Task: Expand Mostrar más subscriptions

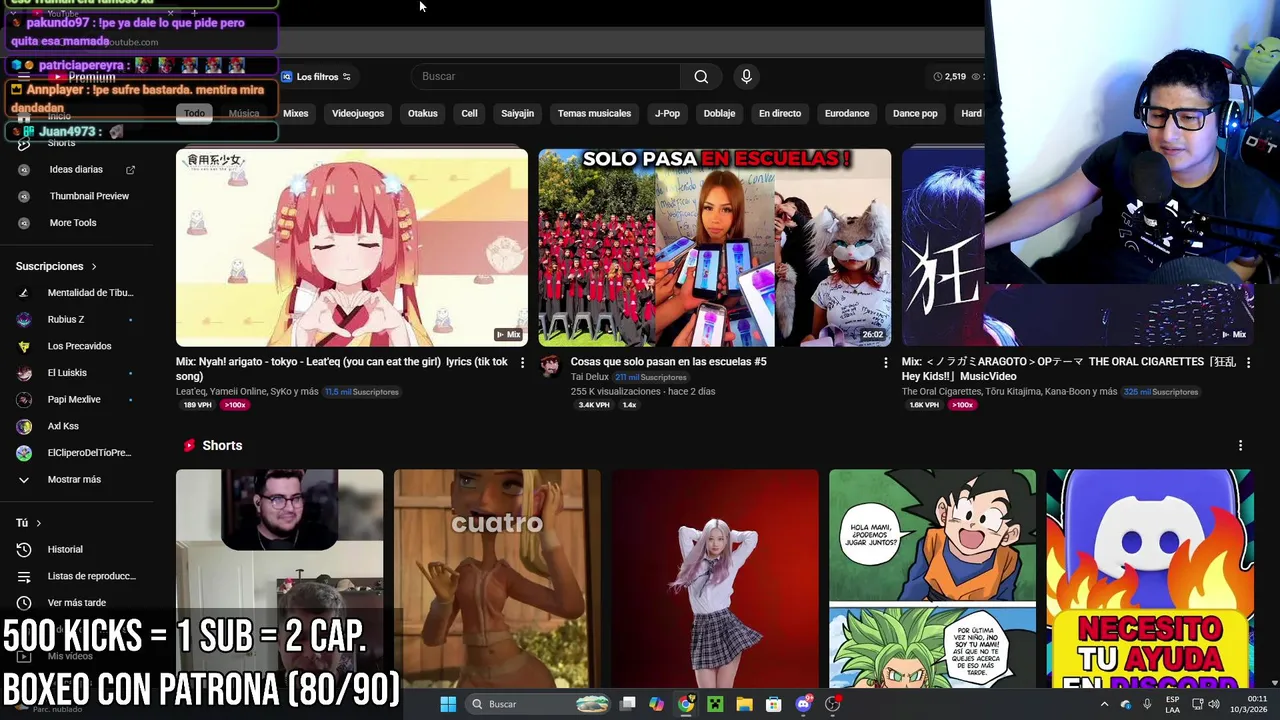Action: [74, 480]
